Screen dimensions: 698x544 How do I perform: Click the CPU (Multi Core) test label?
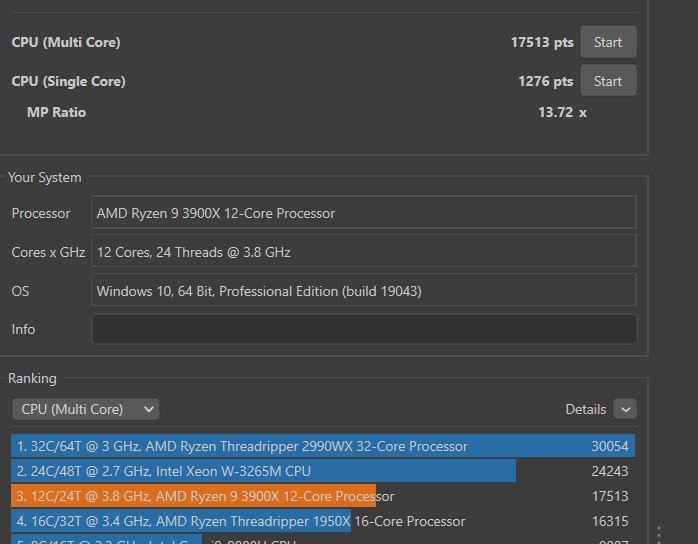(66, 42)
